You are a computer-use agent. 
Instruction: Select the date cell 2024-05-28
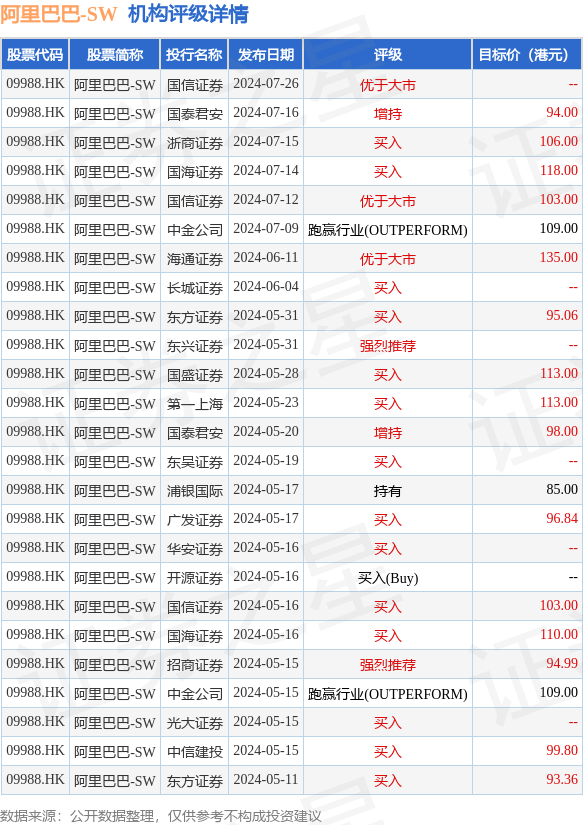[266, 374]
